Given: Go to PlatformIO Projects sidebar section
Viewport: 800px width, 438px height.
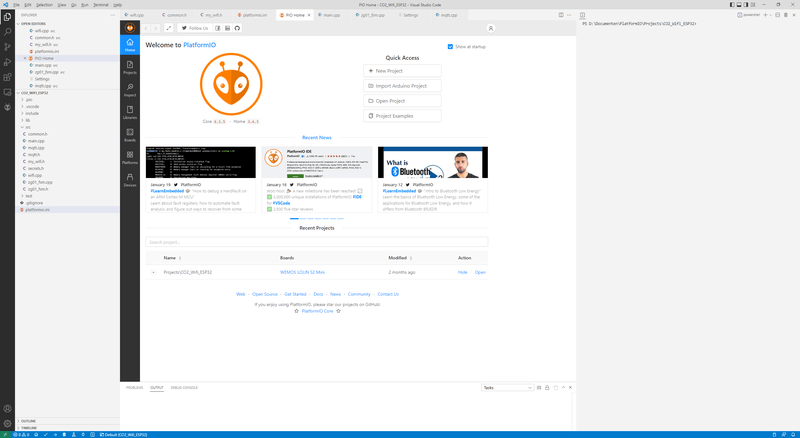Looking at the screenshot, I should (130, 67).
